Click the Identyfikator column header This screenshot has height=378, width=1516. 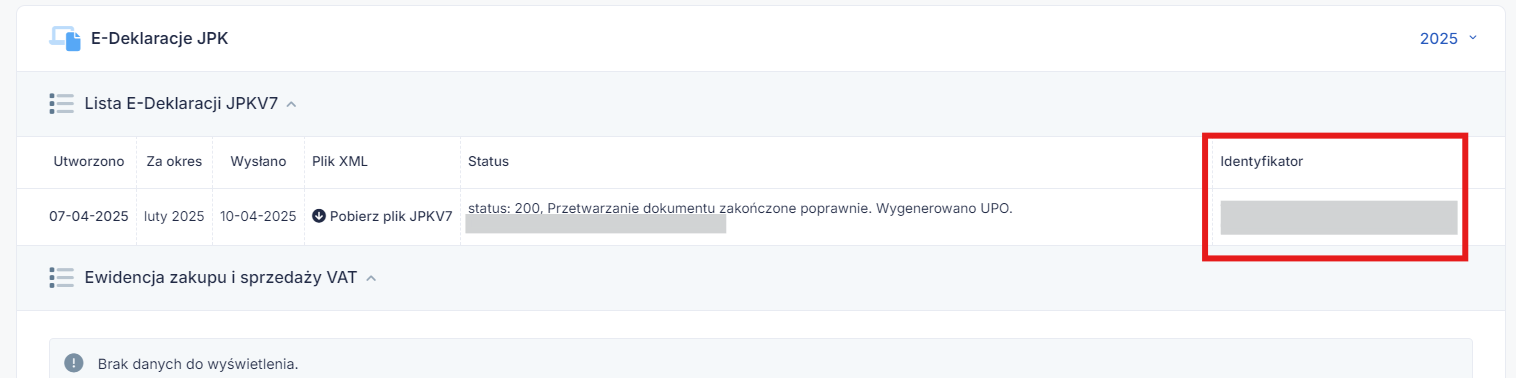1261,161
